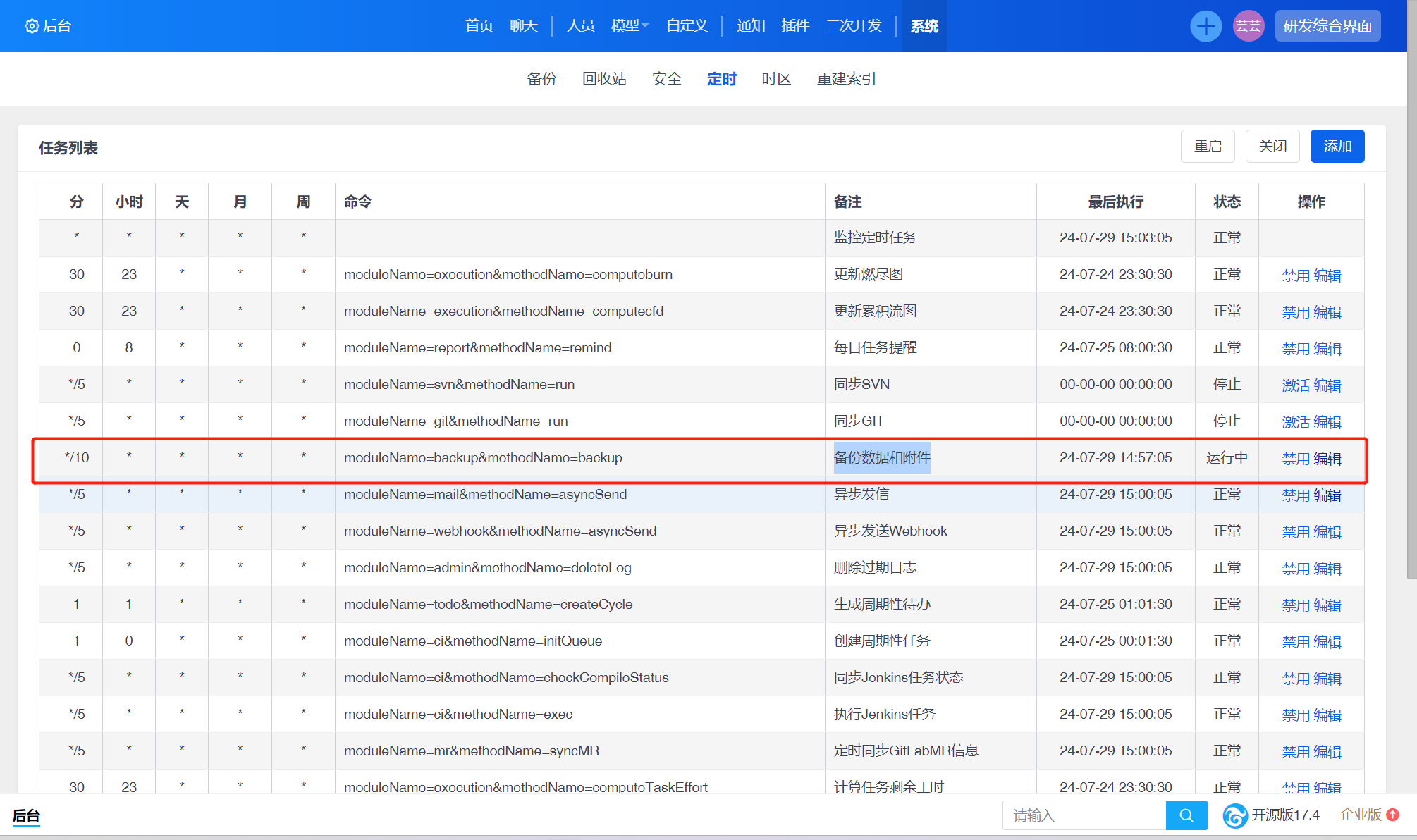The width and height of the screenshot is (1417, 840).
Task: Click the search magnifier button
Action: pos(1186,815)
